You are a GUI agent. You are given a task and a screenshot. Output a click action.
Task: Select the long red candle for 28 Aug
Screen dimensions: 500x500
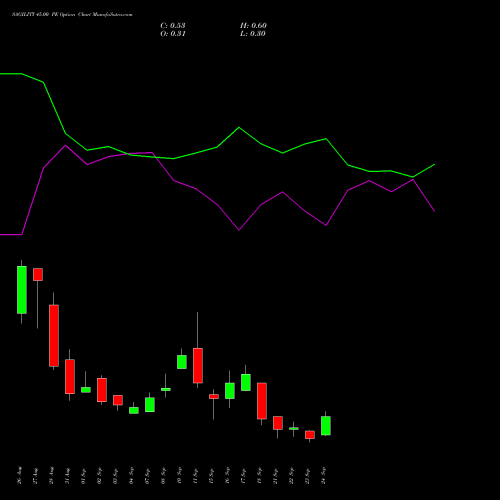coord(54,336)
